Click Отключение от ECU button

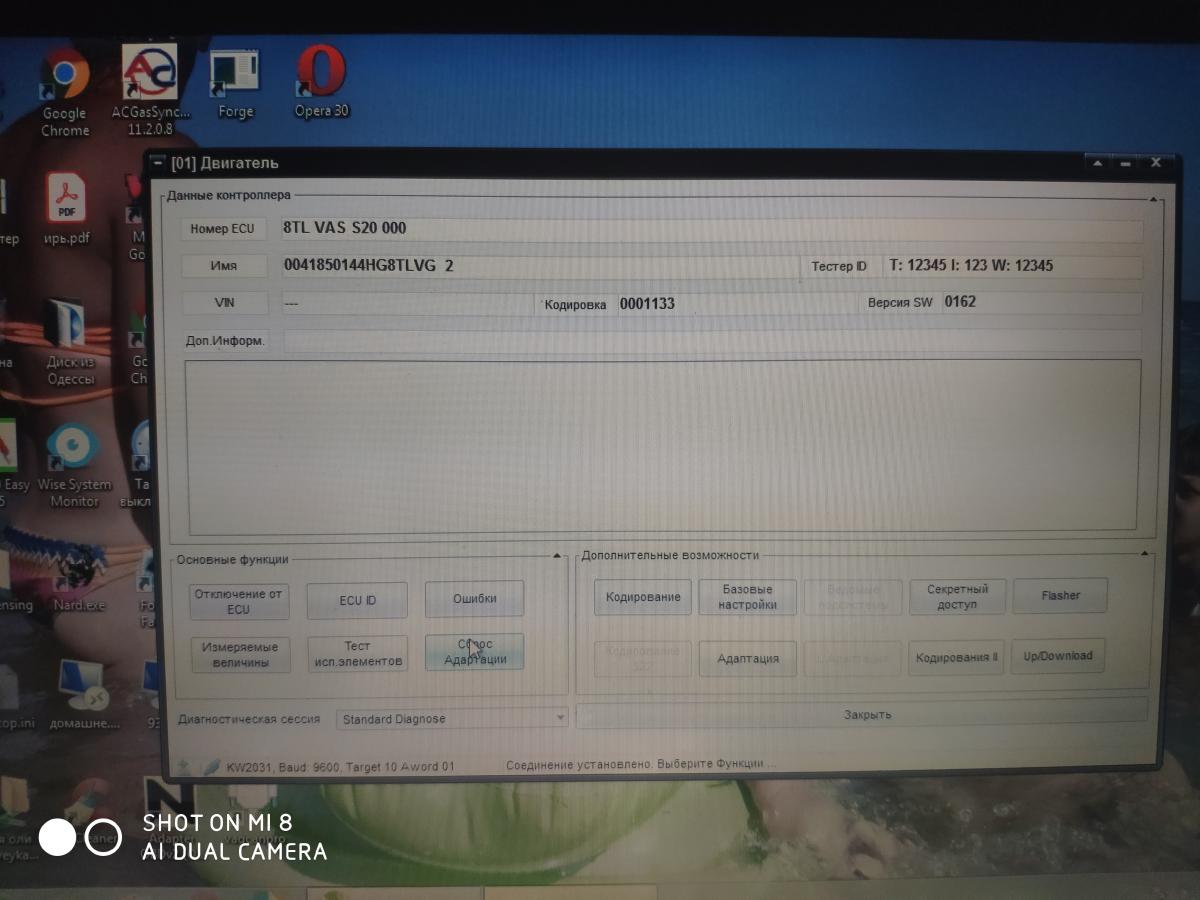pos(238,601)
